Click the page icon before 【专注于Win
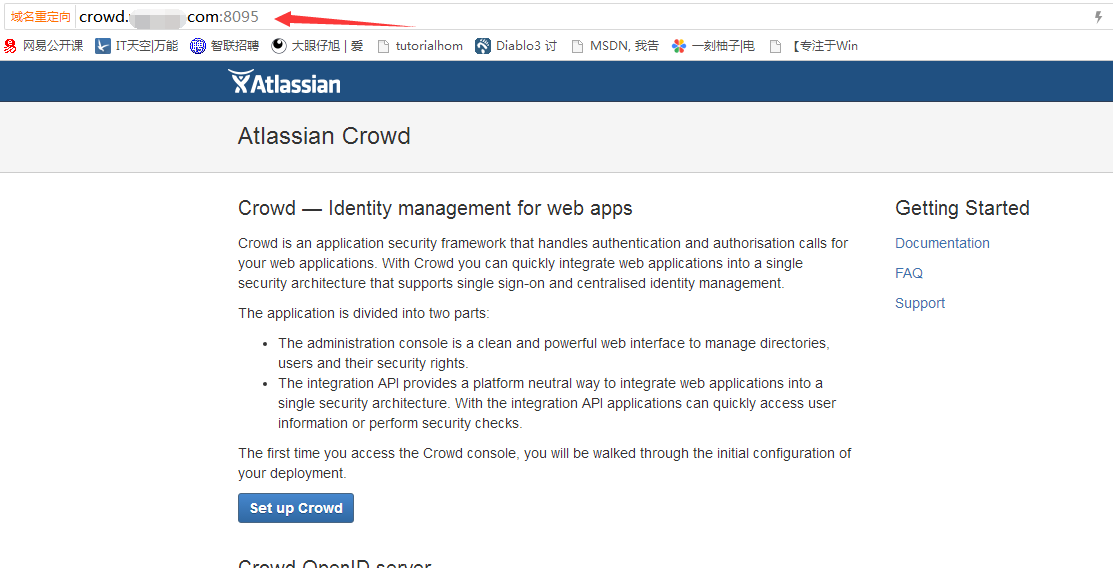 point(776,46)
